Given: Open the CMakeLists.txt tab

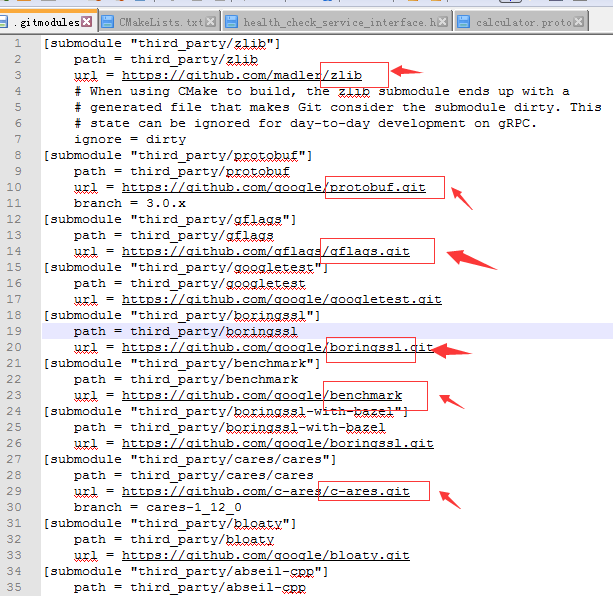Looking at the screenshot, I should 159,22.
